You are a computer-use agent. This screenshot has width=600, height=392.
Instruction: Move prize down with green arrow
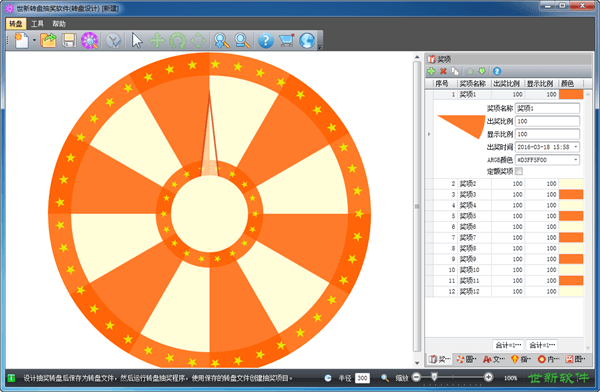(482, 71)
